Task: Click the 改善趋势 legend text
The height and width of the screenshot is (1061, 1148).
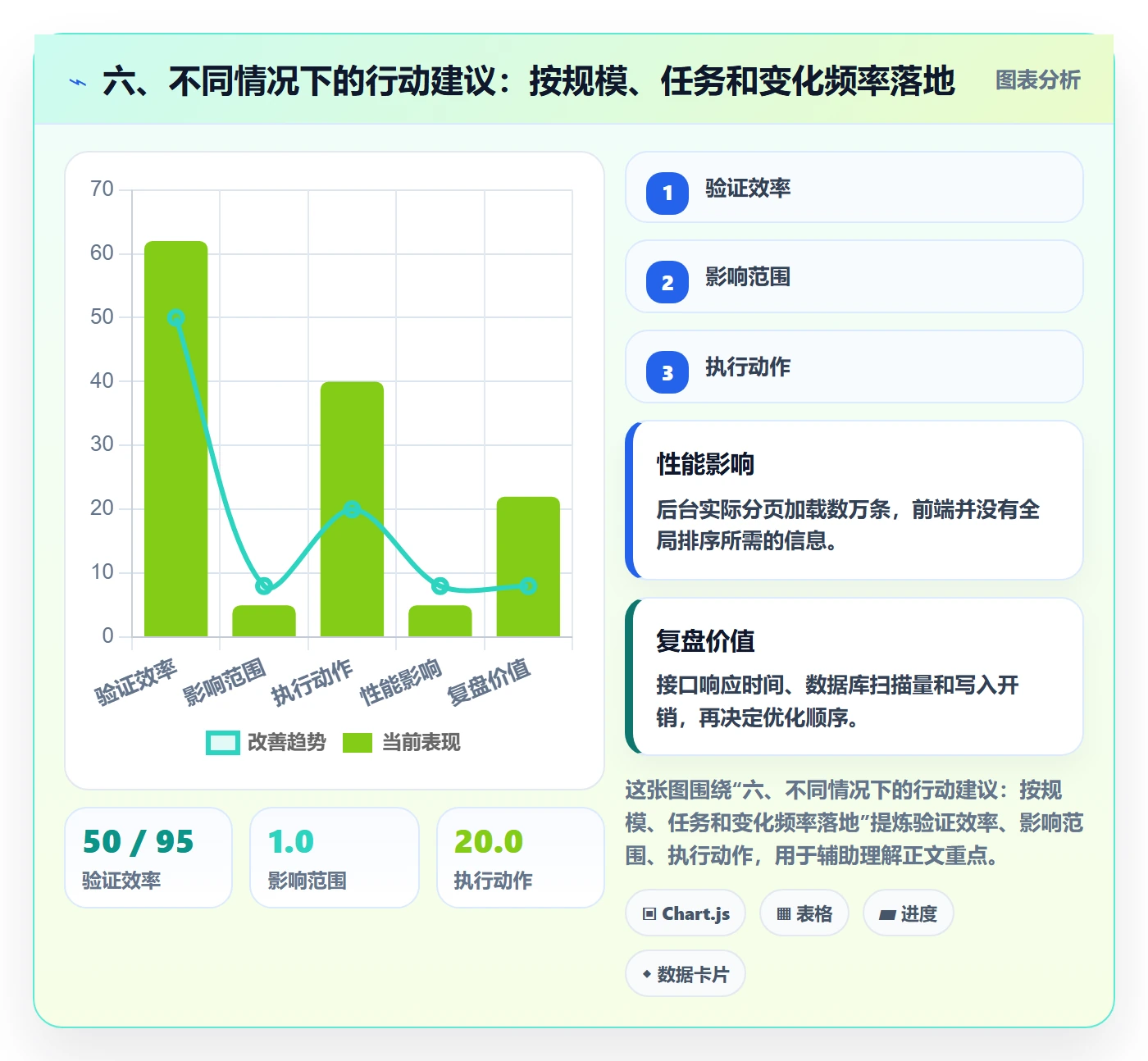Action: point(287,742)
